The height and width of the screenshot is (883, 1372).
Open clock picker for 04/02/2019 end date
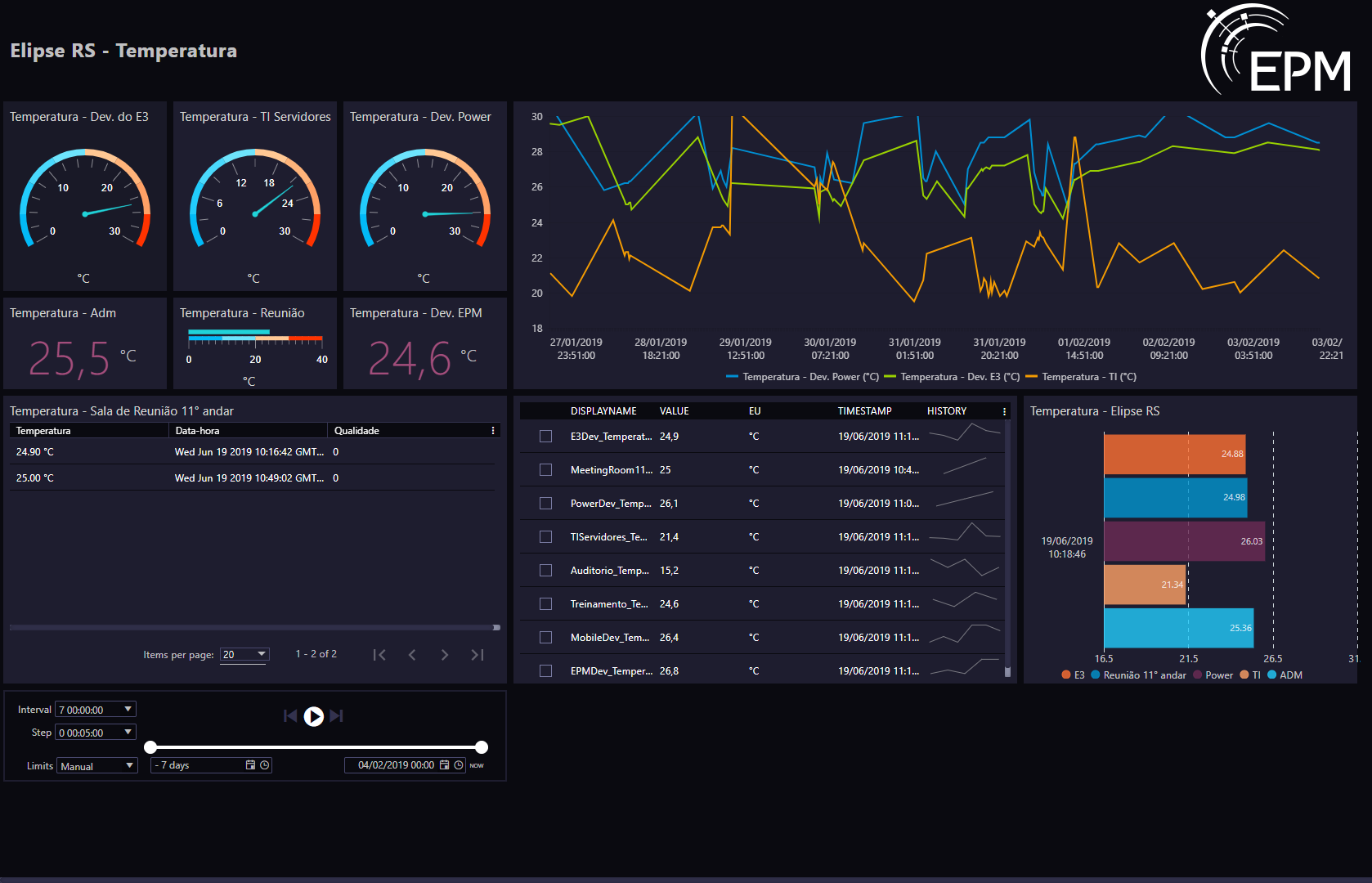pos(459,765)
